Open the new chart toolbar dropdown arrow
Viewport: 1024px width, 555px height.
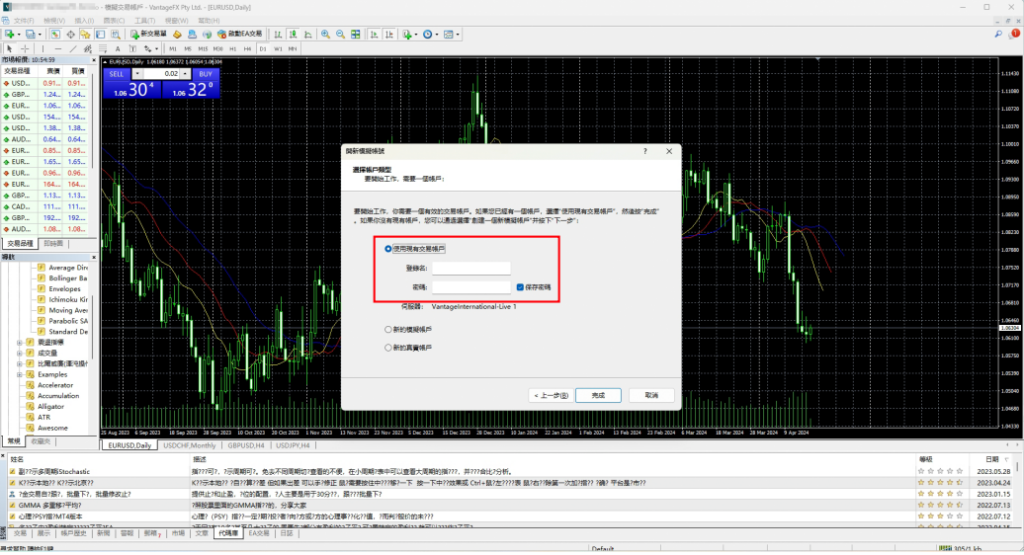[19, 34]
